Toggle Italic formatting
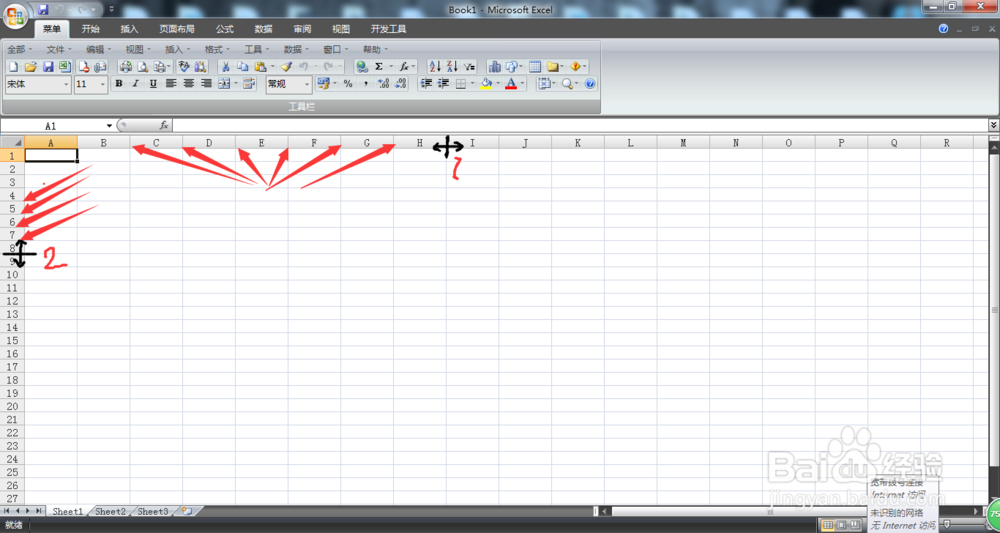 [136, 84]
